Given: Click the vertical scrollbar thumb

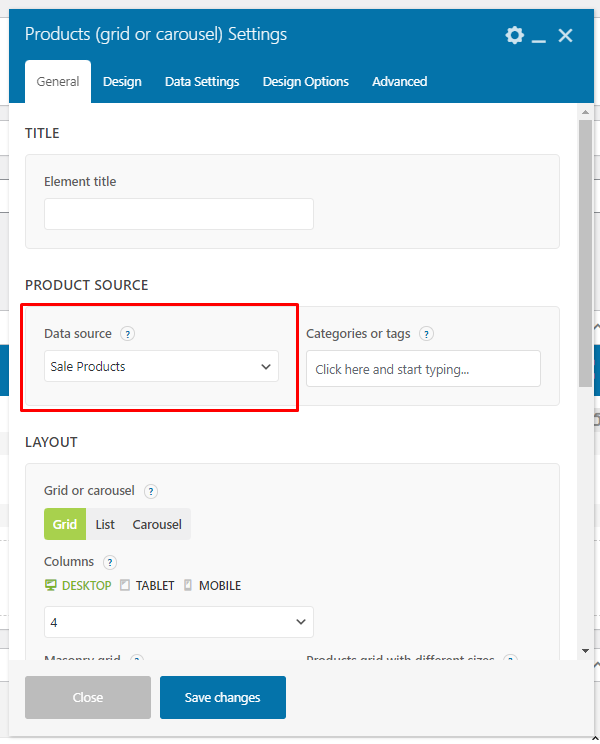Looking at the screenshot, I should pyautogui.click(x=585, y=253).
